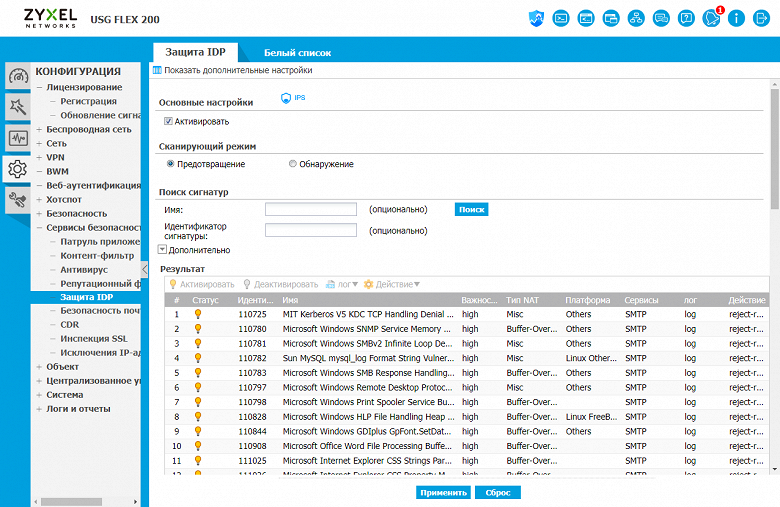Open the CLI console icon in header
Viewport: 780px width, 507px height.
point(561,18)
